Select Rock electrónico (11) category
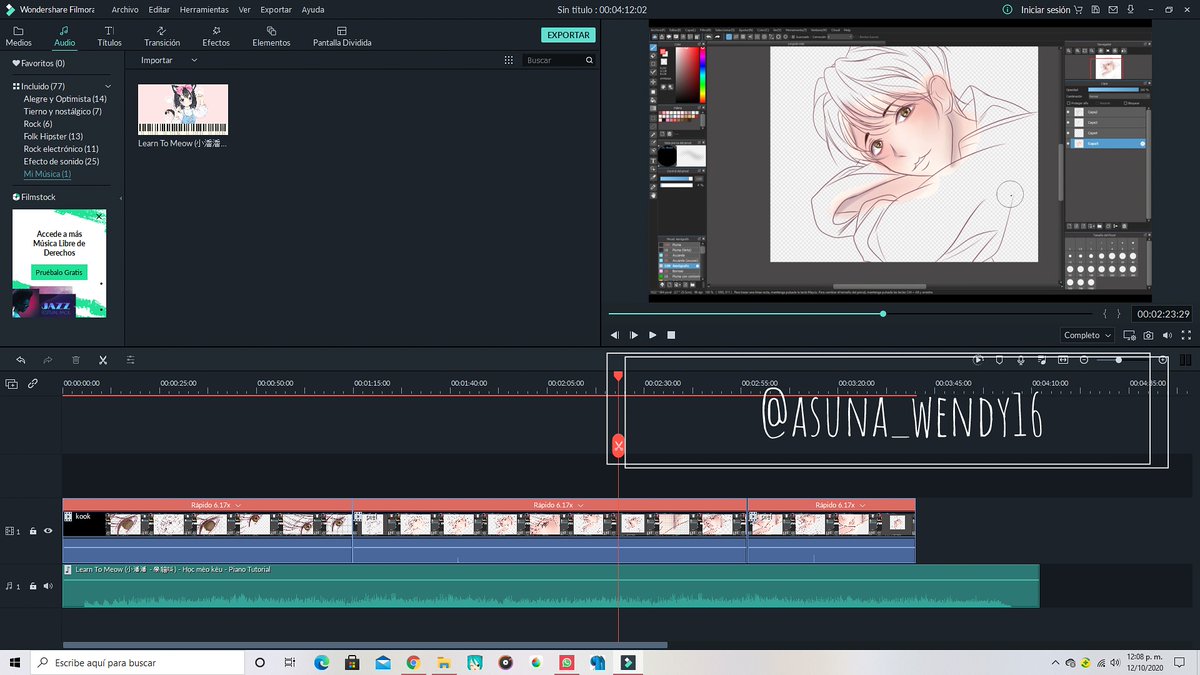The image size is (1200, 675). coord(61,149)
